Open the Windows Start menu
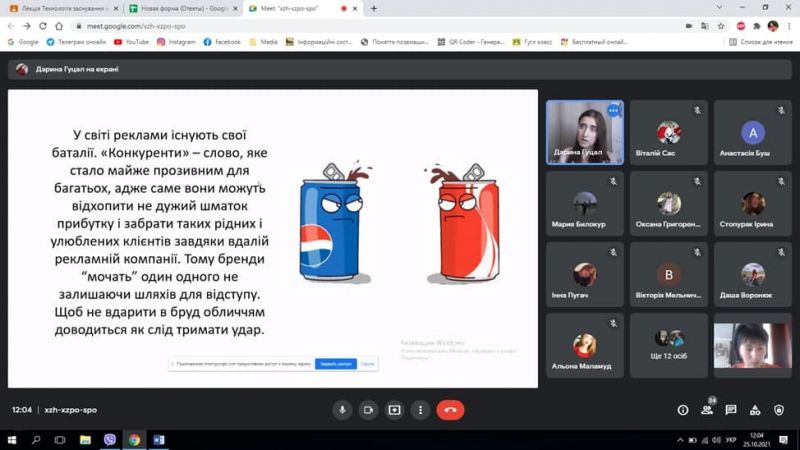 11,440
